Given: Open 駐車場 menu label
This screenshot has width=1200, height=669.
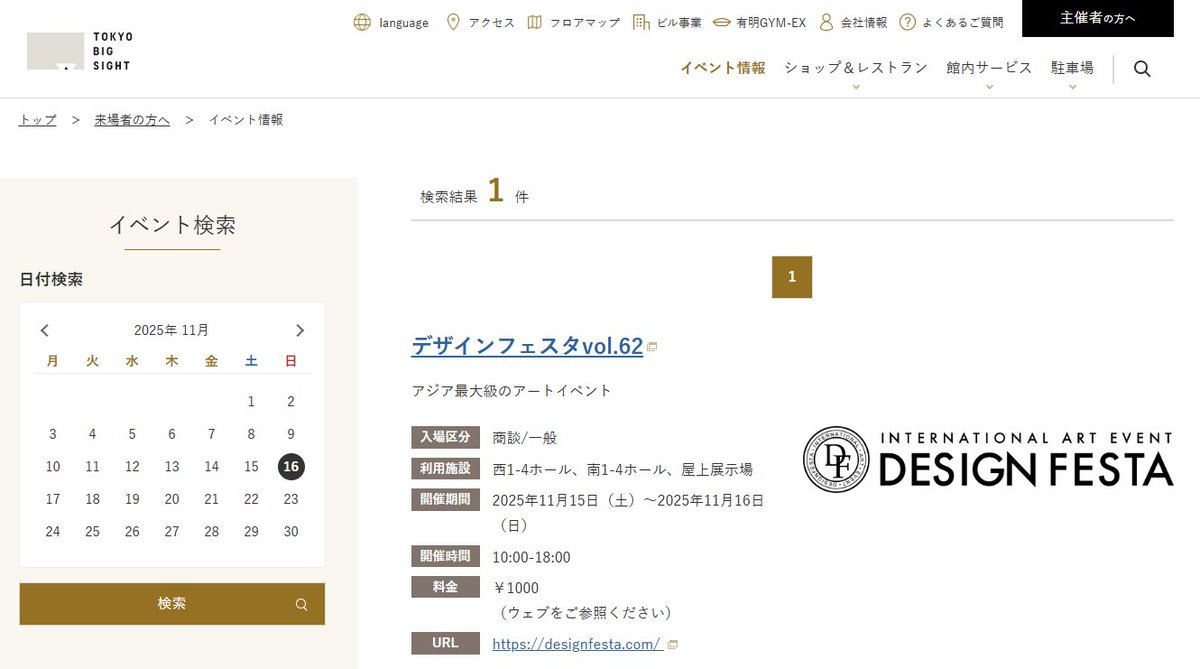Looking at the screenshot, I should point(1072,68).
